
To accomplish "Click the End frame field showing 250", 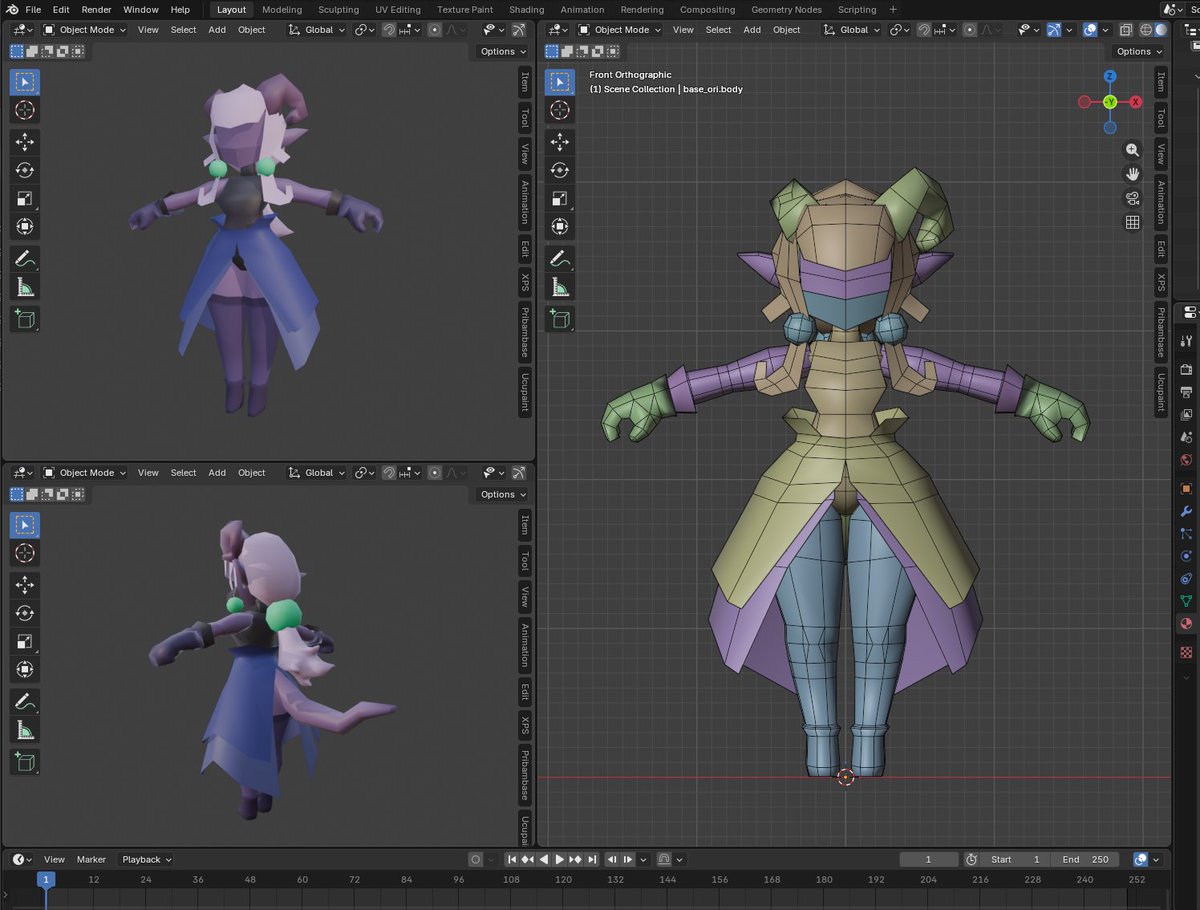I will click(x=1085, y=859).
